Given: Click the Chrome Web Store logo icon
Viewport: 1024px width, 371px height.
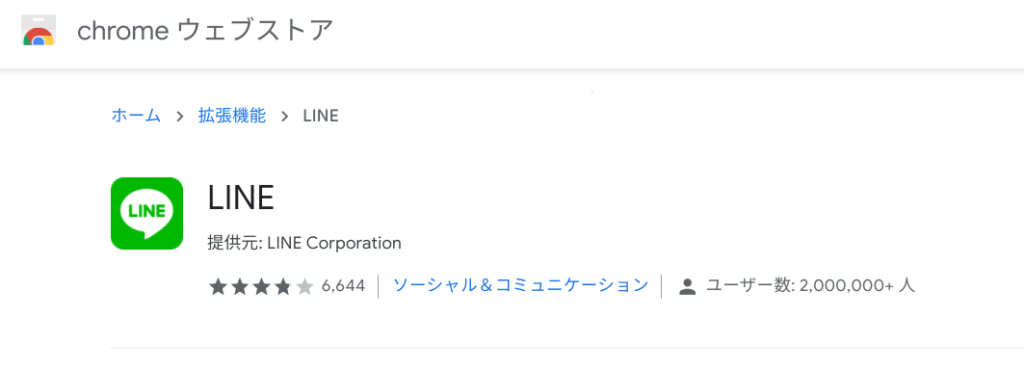Looking at the screenshot, I should point(39,31).
